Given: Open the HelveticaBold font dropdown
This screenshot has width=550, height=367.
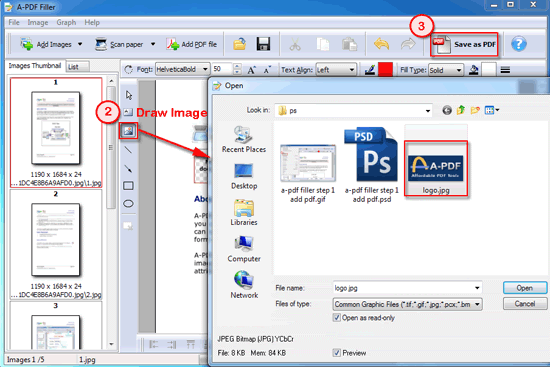Looking at the screenshot, I should [x=182, y=69].
